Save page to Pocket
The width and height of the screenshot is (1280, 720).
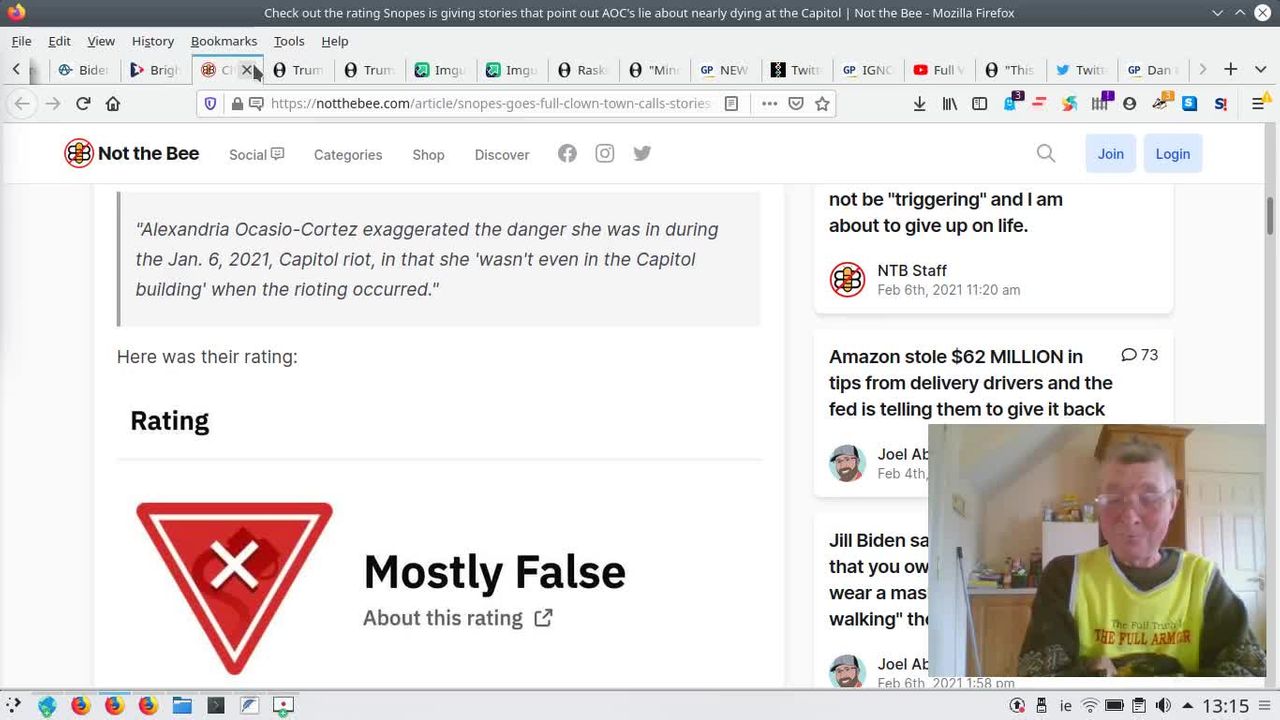click(x=796, y=104)
